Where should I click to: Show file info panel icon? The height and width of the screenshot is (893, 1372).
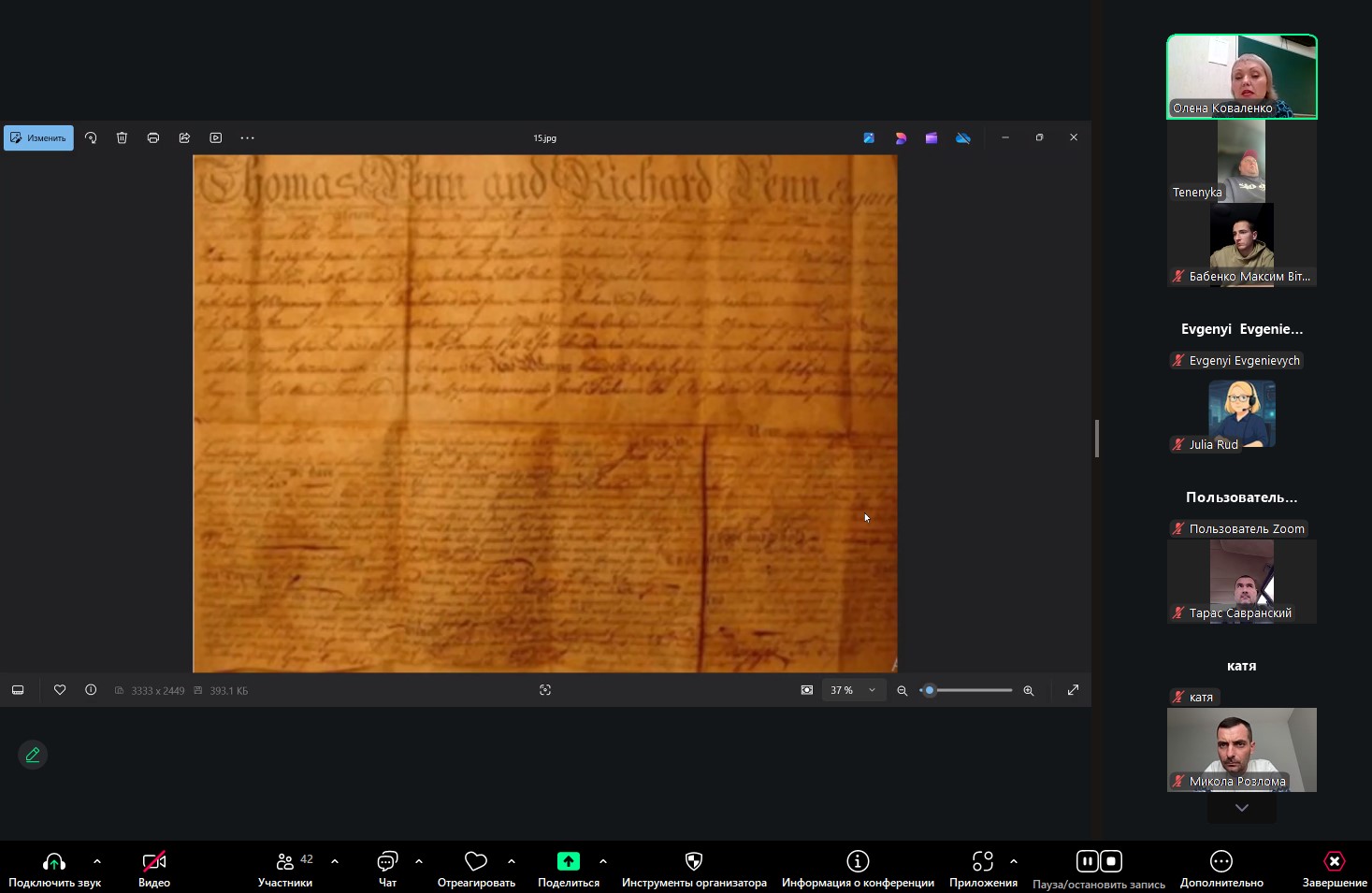[x=91, y=690]
